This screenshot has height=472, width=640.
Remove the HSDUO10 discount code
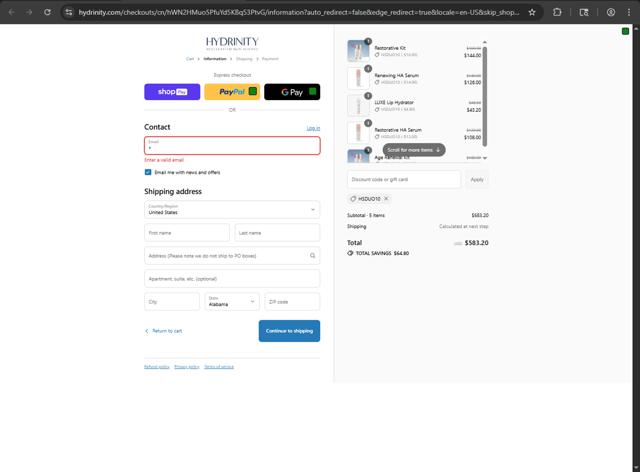[386, 198]
